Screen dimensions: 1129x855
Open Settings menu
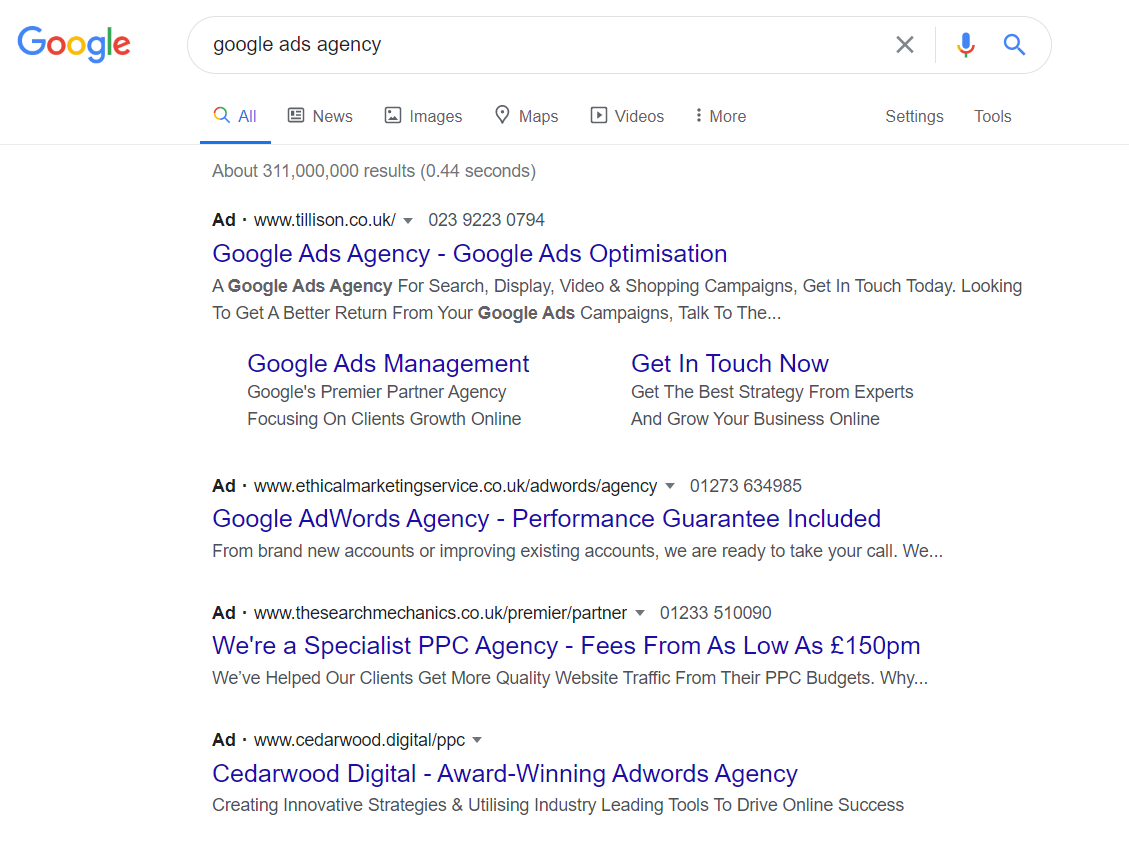[x=914, y=116]
